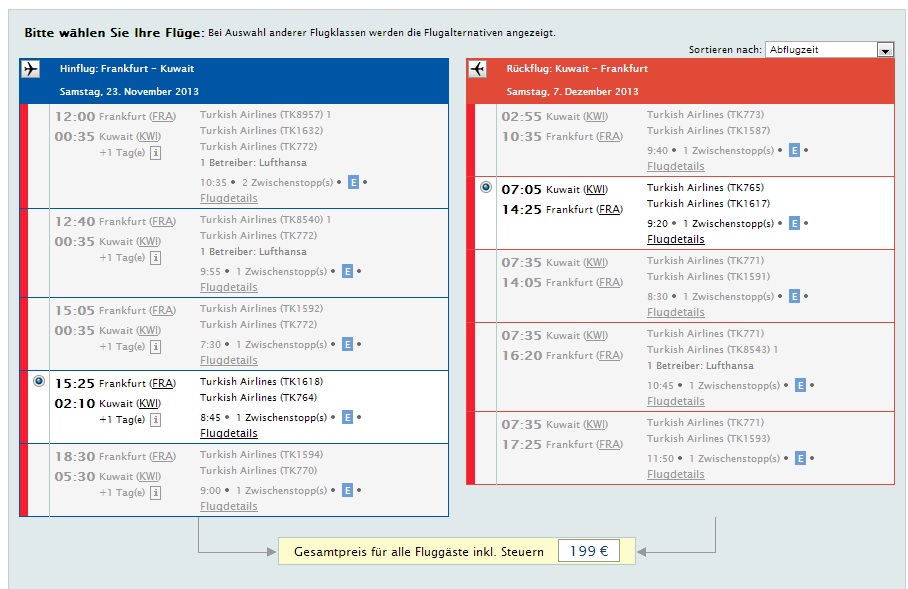Image resolution: width=908 pixels, height=589 pixels.
Task: Click the blue E class icon for the 07:05 Kuwait flight
Action: click(x=794, y=224)
